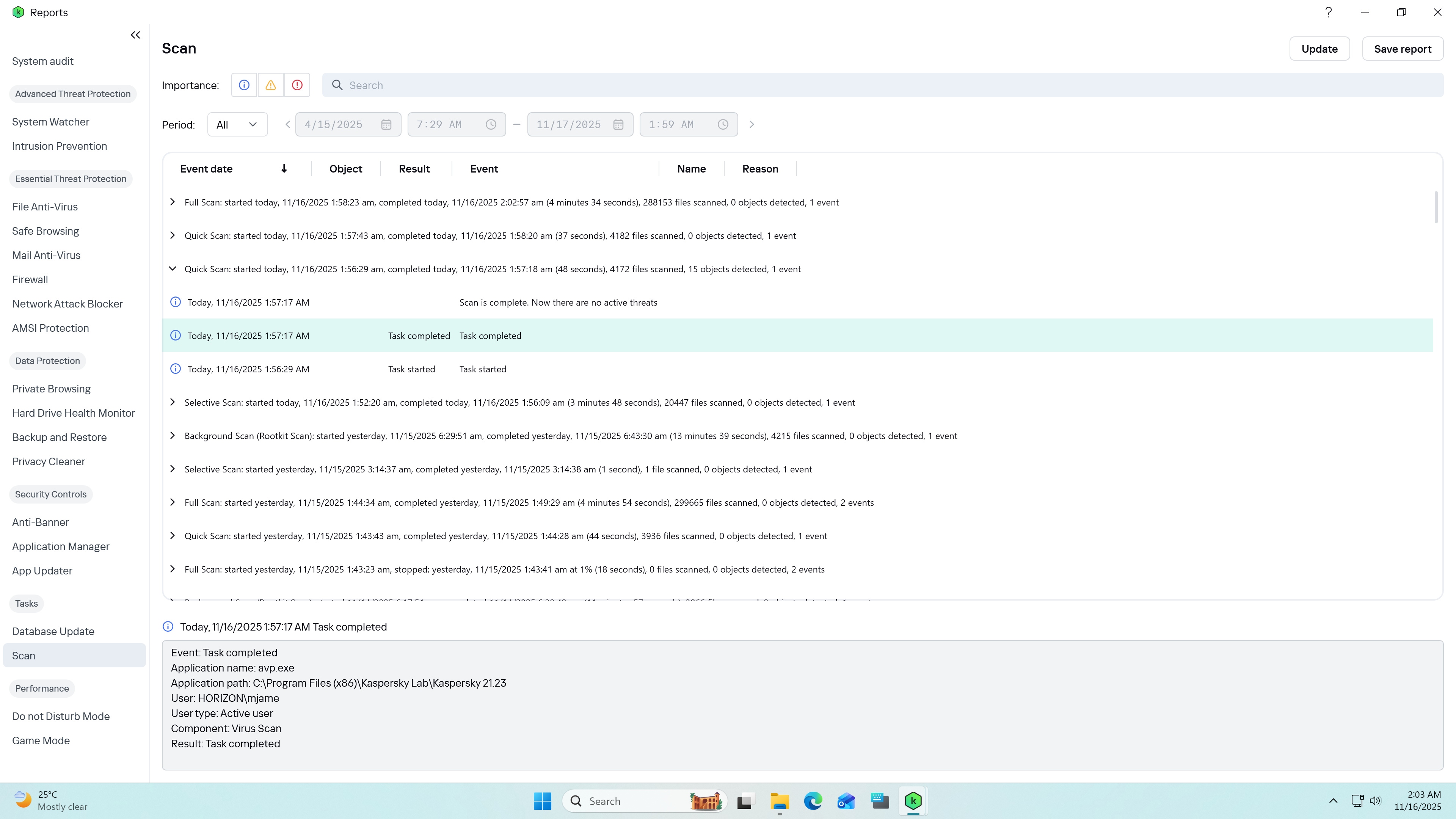
Task: Expand Background Scan (Rootkit Scan) 6:29:51 am row
Action: 173,435
